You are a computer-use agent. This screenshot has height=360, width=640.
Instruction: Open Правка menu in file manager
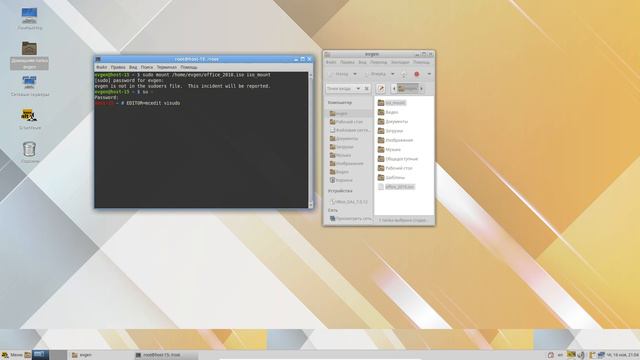[x=347, y=62]
